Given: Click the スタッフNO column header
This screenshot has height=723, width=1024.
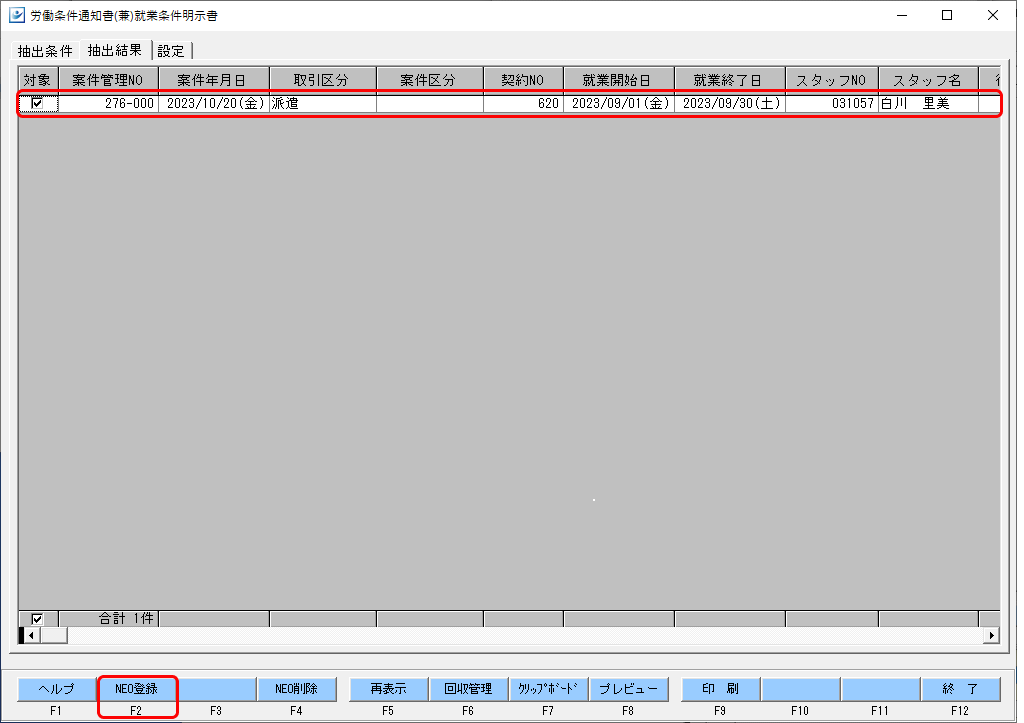Looking at the screenshot, I should (x=832, y=80).
